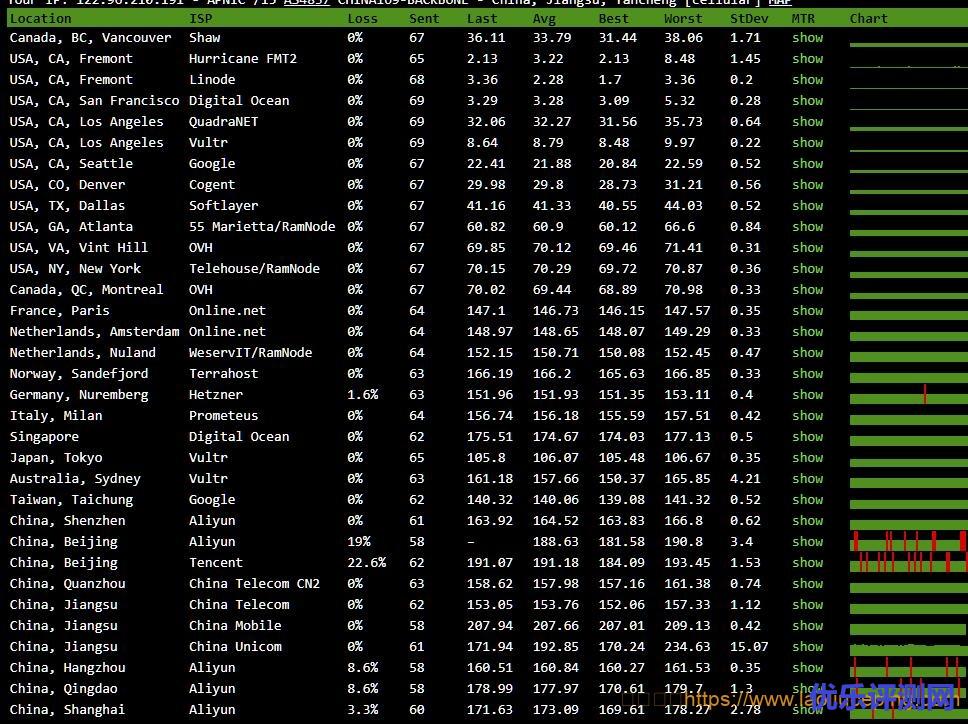
Task: Open show link for Online.net Paris
Action: point(807,311)
